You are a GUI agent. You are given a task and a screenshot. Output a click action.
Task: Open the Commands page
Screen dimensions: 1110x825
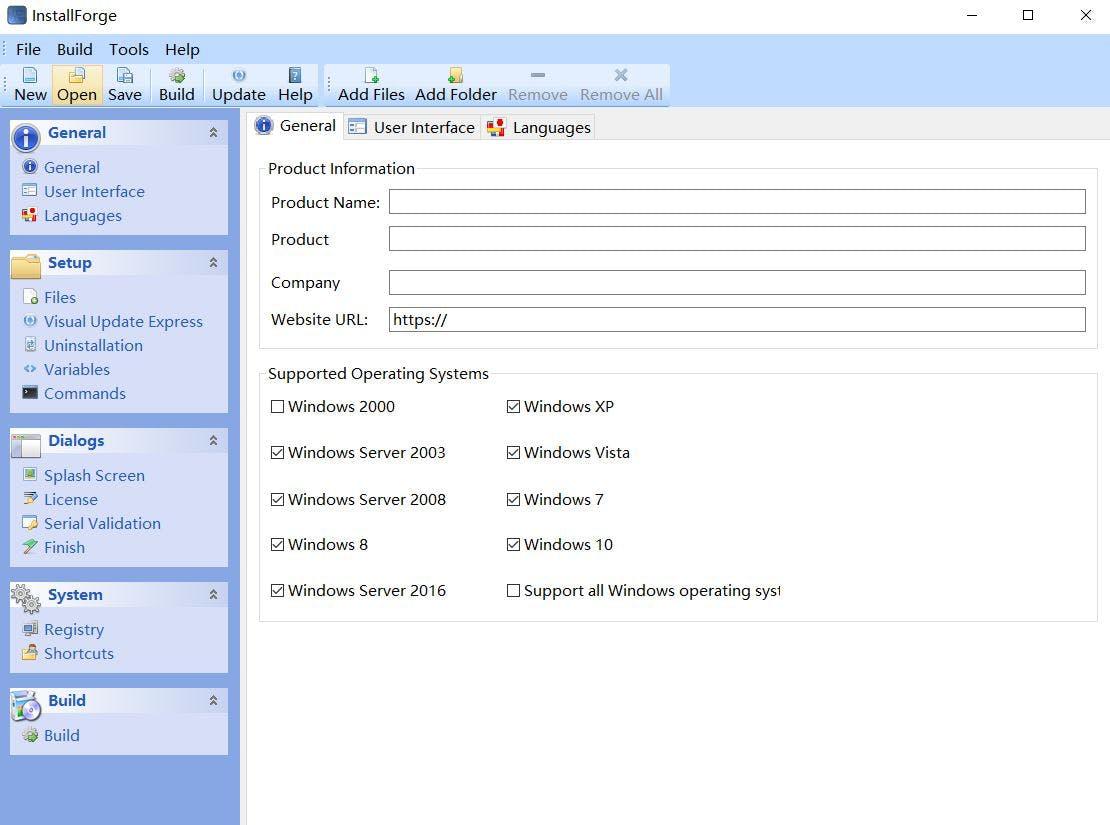[84, 394]
